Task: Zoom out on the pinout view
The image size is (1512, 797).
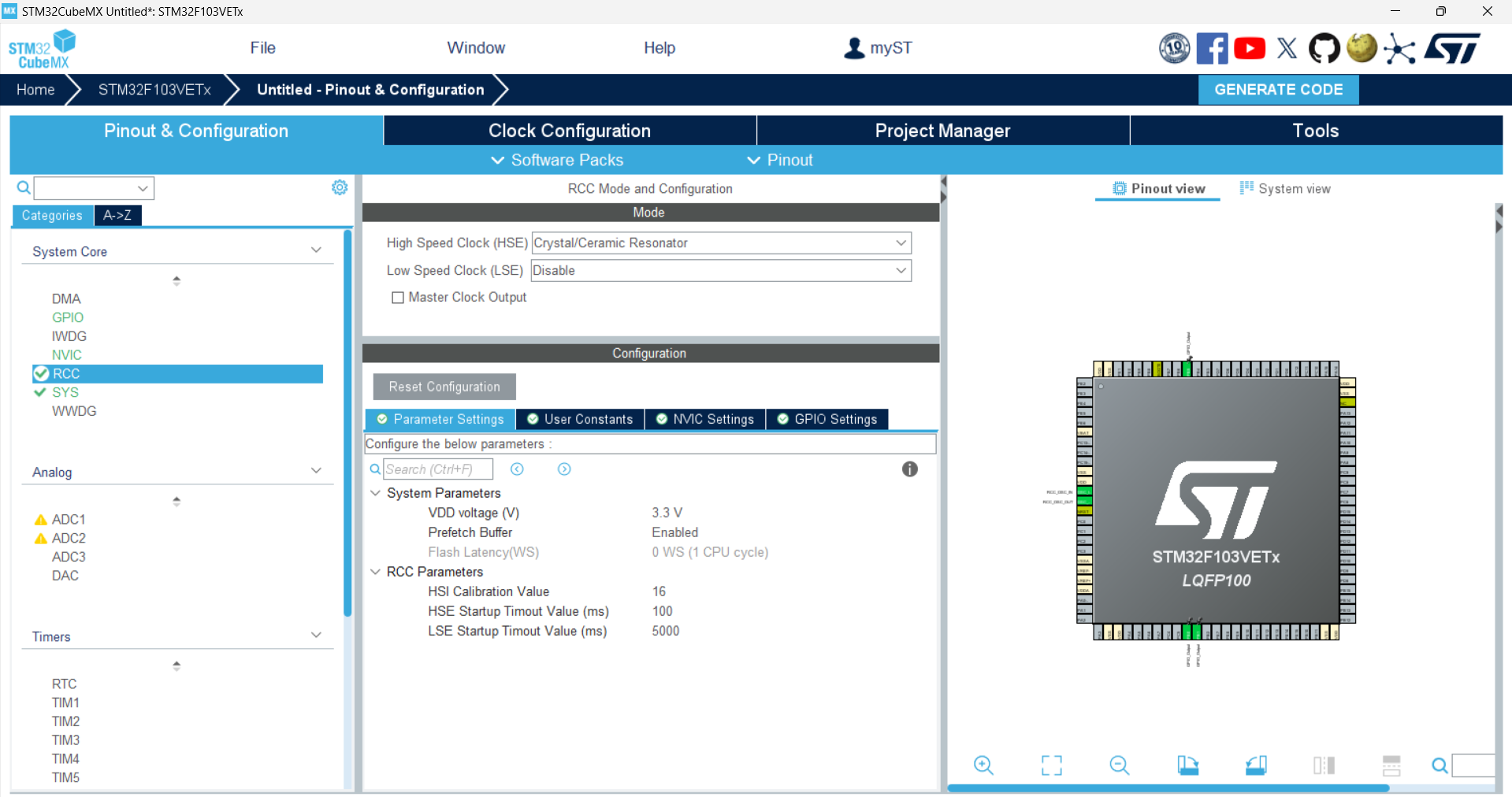Action: (1120, 765)
